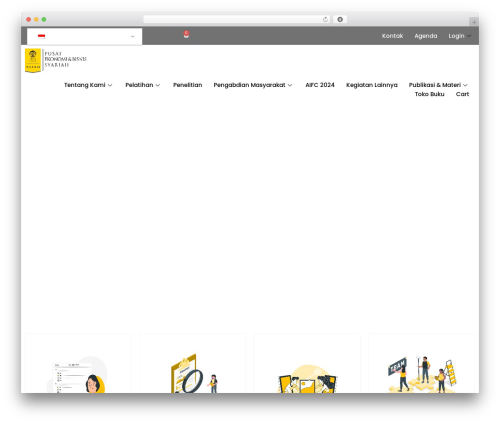Open a new browser tab with plus
The image size is (500, 423).
coord(474,22)
